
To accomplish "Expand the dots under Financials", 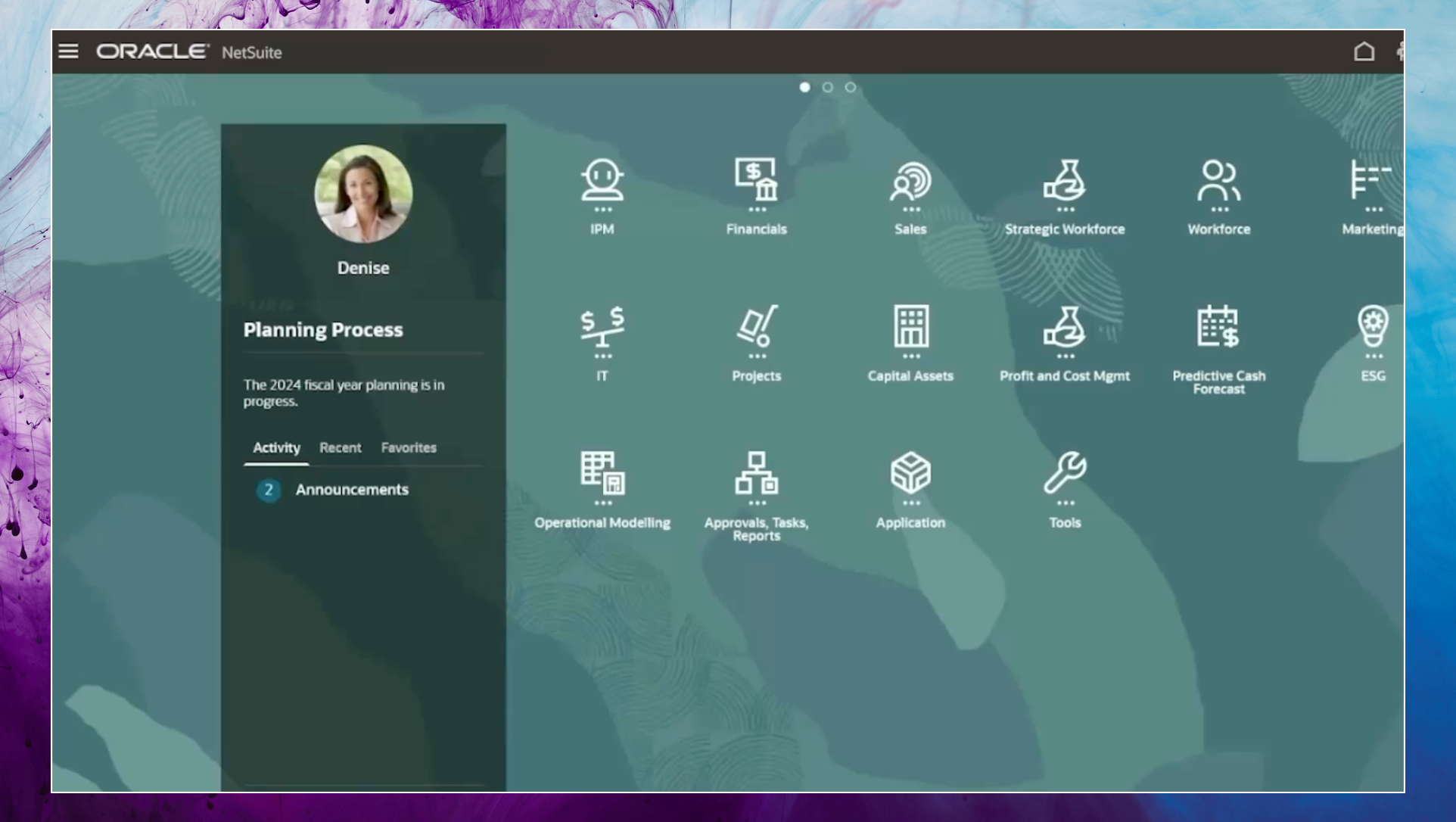I will [757, 210].
